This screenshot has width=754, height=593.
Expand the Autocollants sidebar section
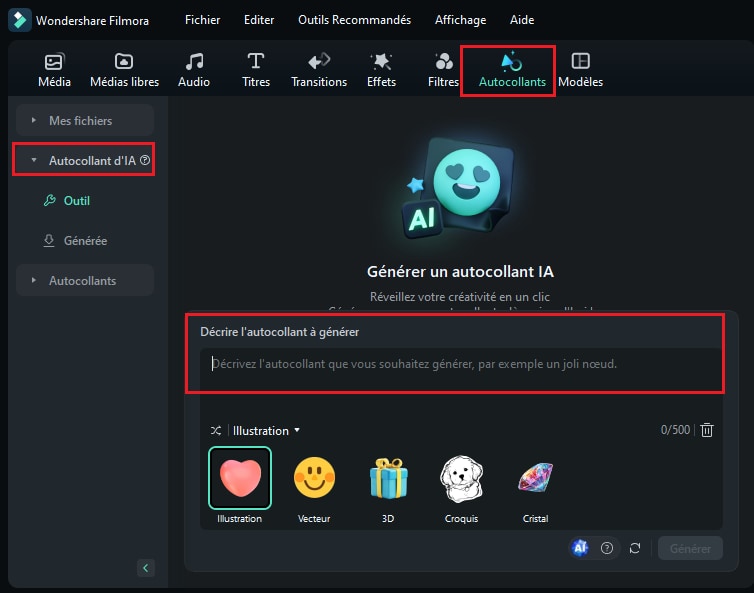tap(85, 280)
